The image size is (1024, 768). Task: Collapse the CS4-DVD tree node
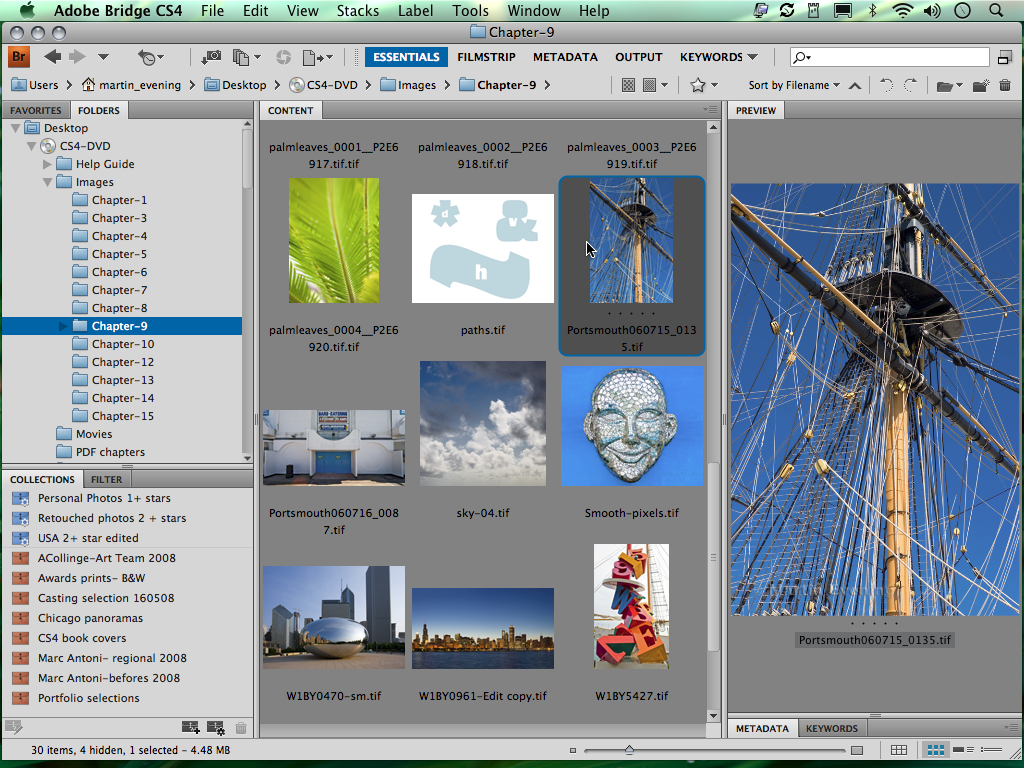(x=31, y=146)
